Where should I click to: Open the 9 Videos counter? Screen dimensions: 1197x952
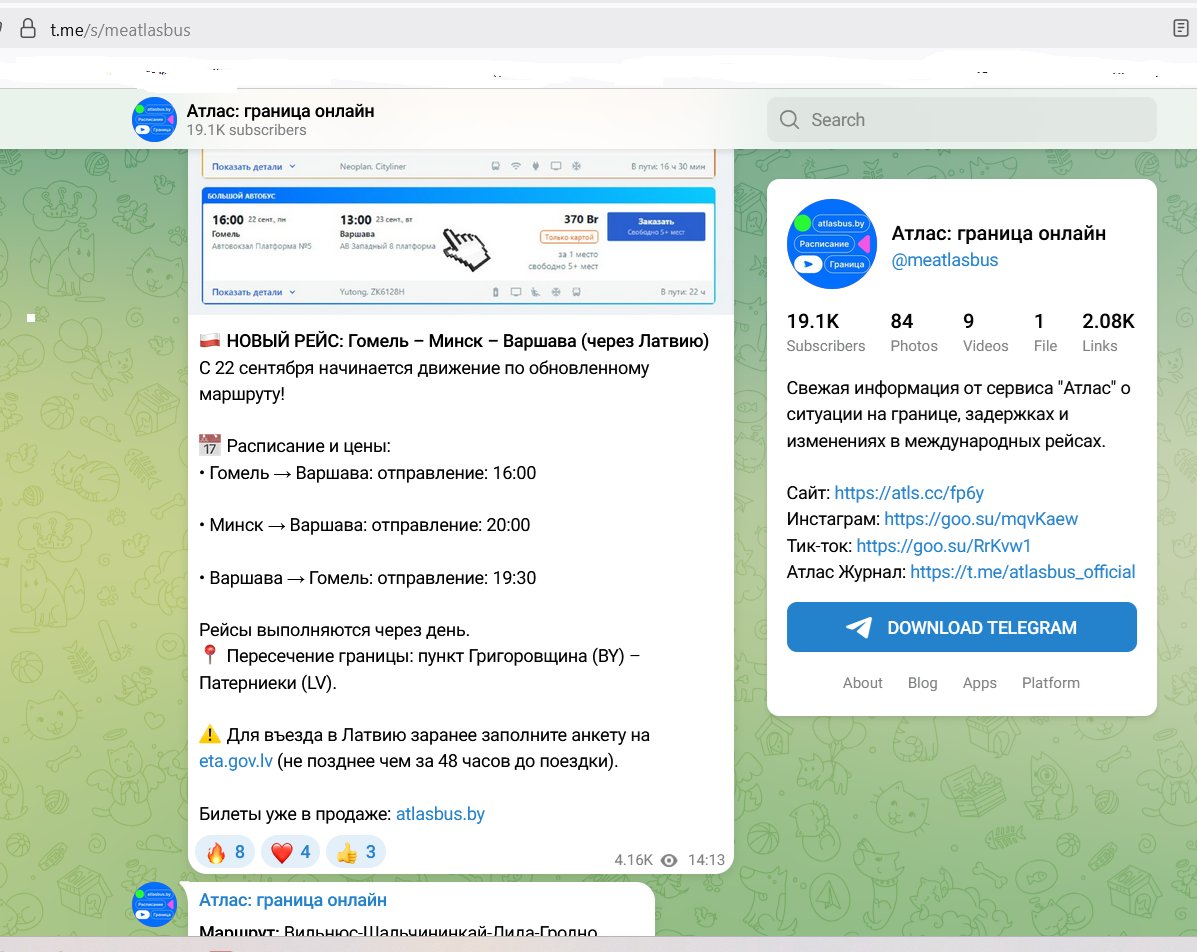coord(985,332)
